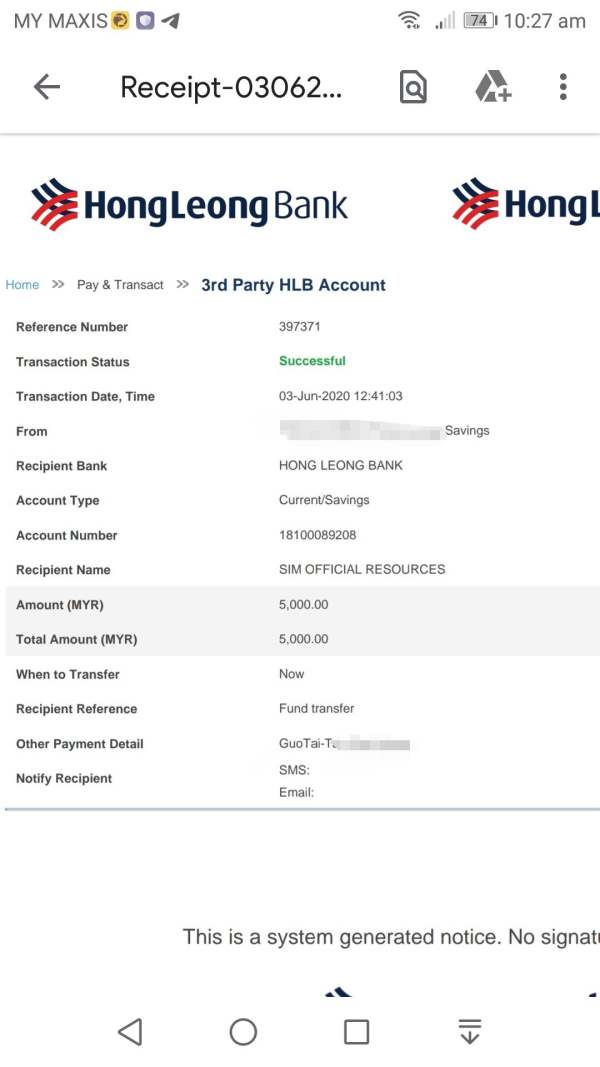
Task: Open the Pay & Transact breadcrumb
Action: point(120,285)
